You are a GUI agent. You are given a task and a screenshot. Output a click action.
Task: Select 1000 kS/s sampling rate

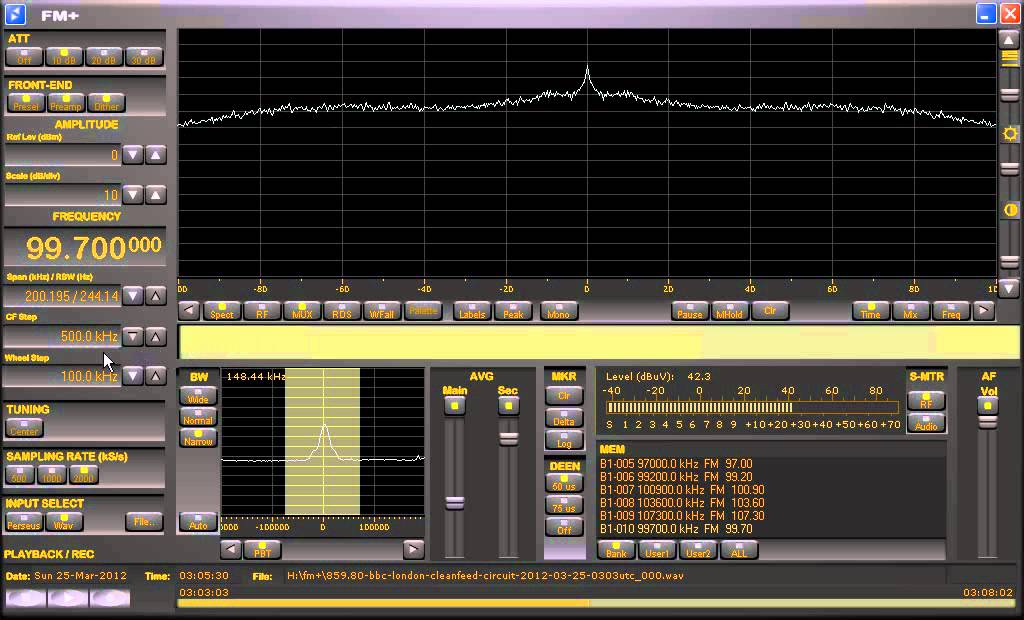click(x=51, y=475)
